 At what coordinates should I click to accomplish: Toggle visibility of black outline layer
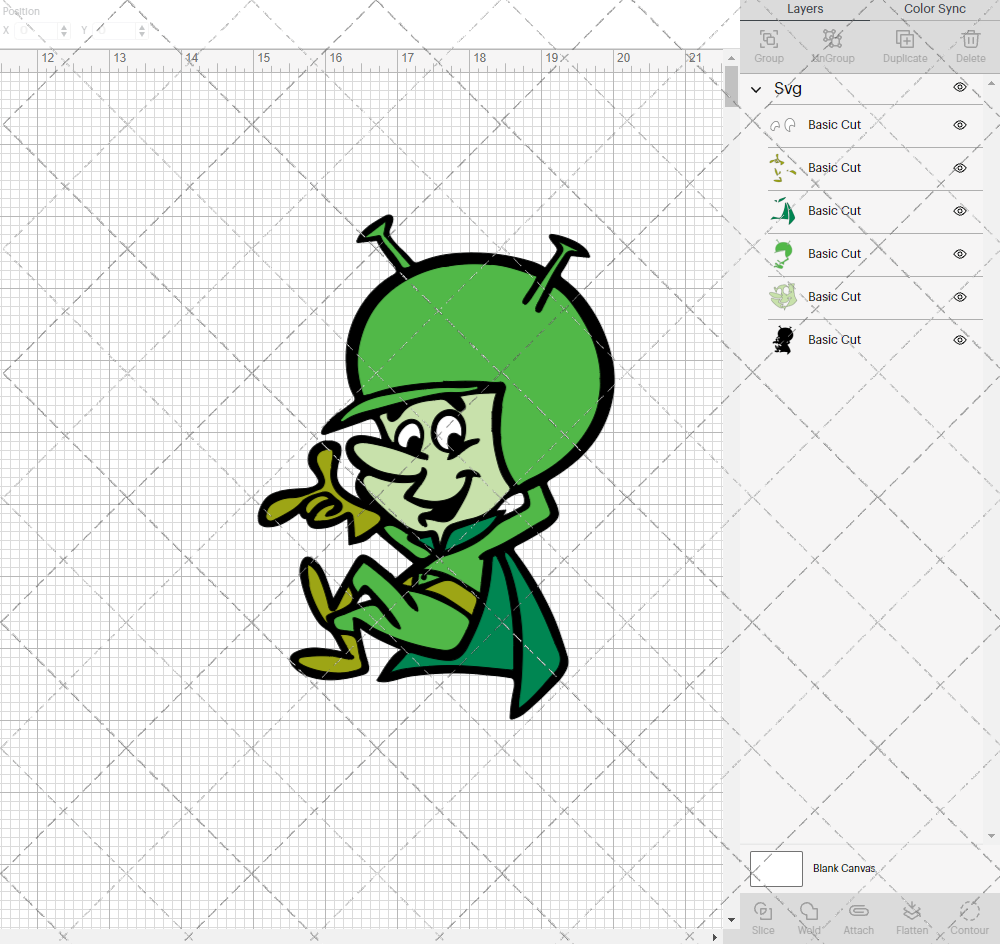tap(960, 340)
